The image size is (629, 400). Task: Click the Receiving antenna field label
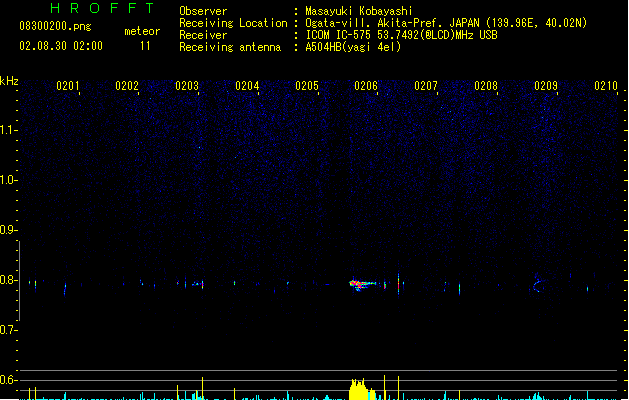pyautogui.click(x=230, y=47)
